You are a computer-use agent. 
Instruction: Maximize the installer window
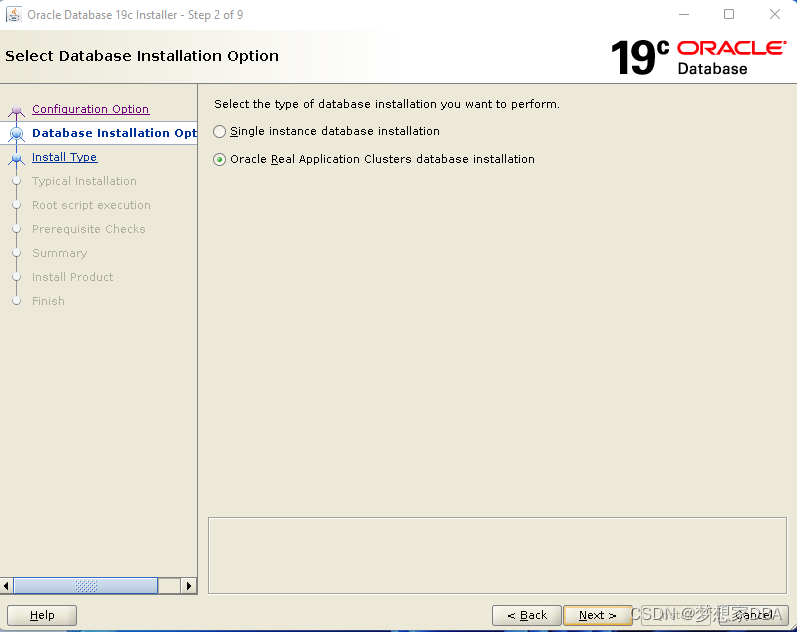tap(729, 14)
